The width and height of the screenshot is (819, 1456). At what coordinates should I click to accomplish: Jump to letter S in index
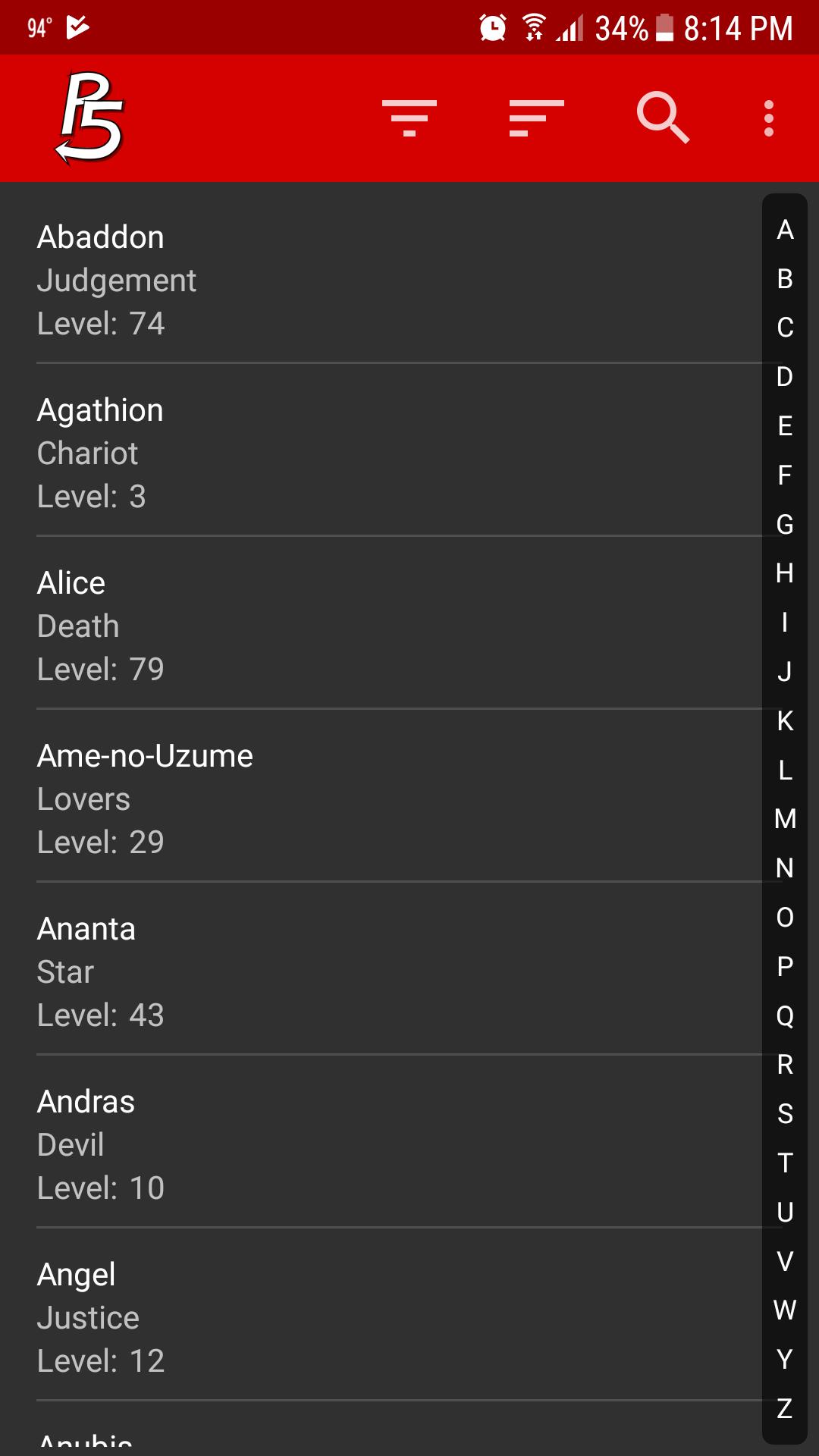point(785,1113)
